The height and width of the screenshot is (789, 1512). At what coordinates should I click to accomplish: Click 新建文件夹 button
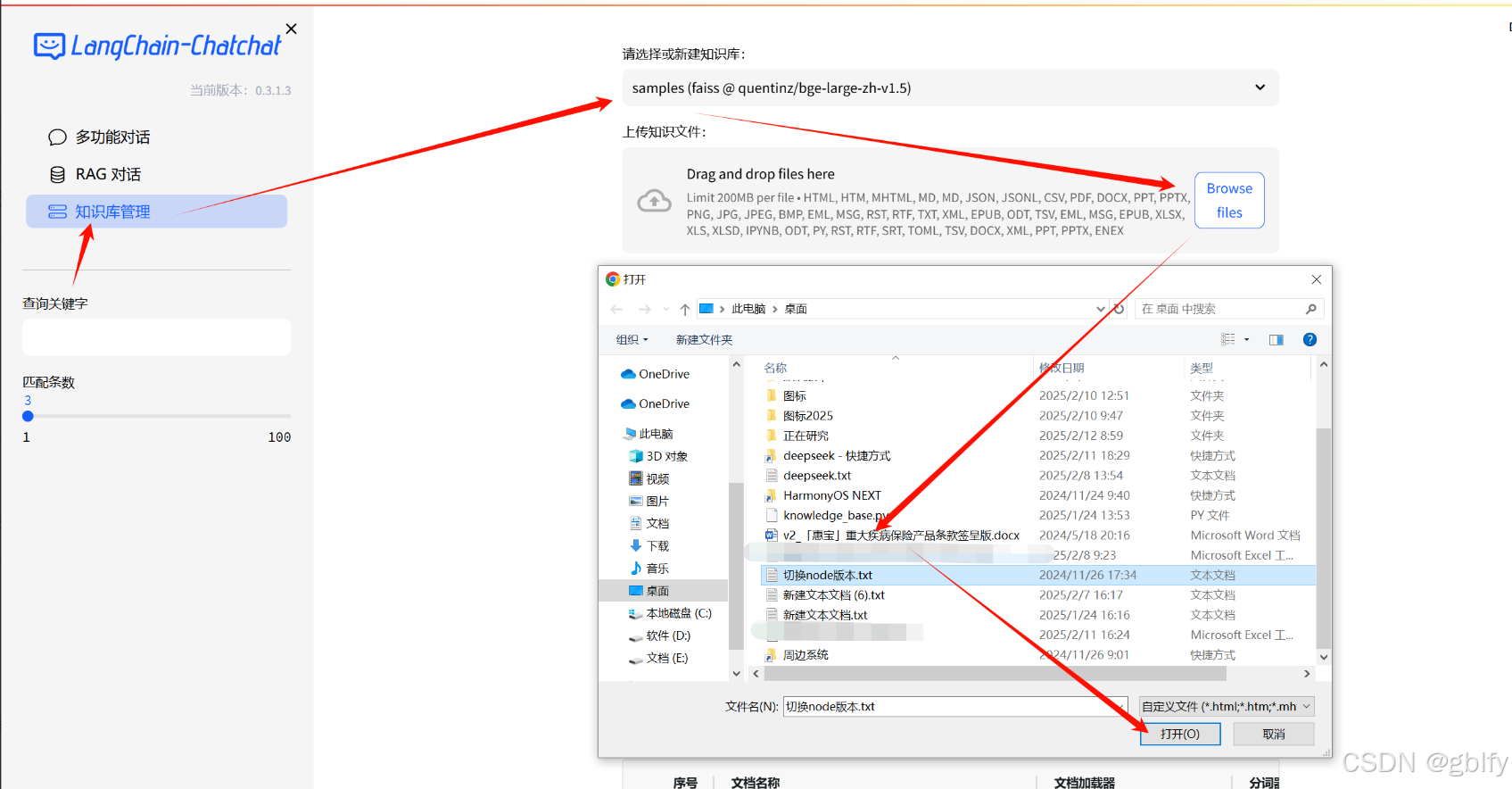click(704, 339)
